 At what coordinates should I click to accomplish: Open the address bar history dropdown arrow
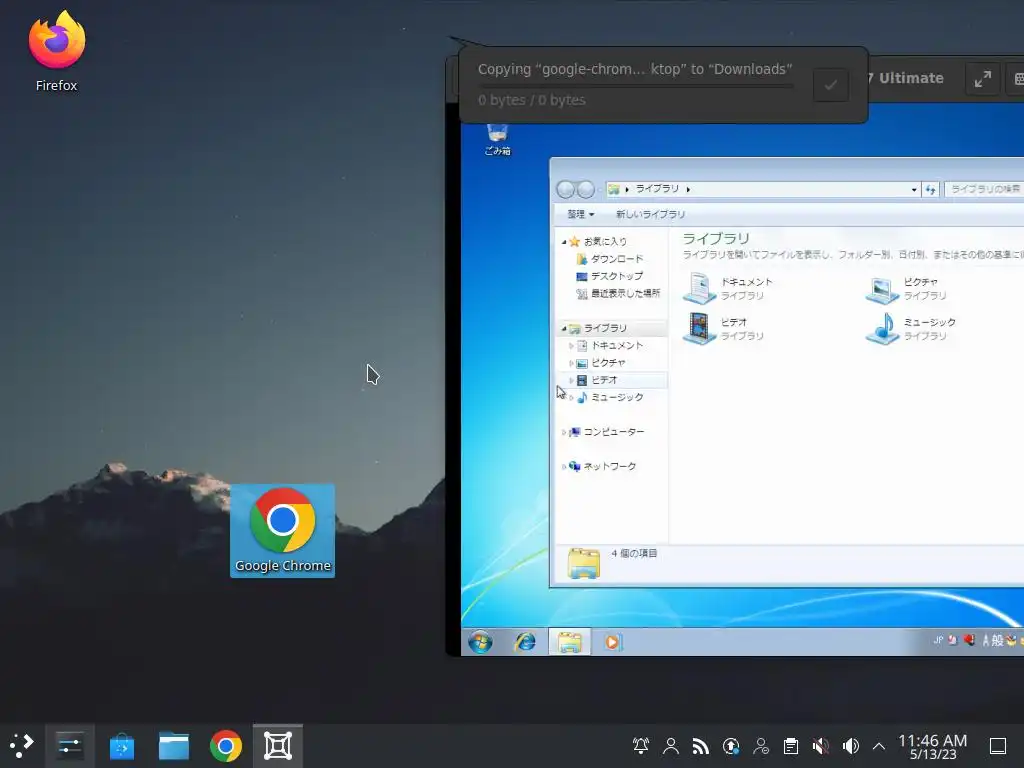pyautogui.click(x=914, y=189)
